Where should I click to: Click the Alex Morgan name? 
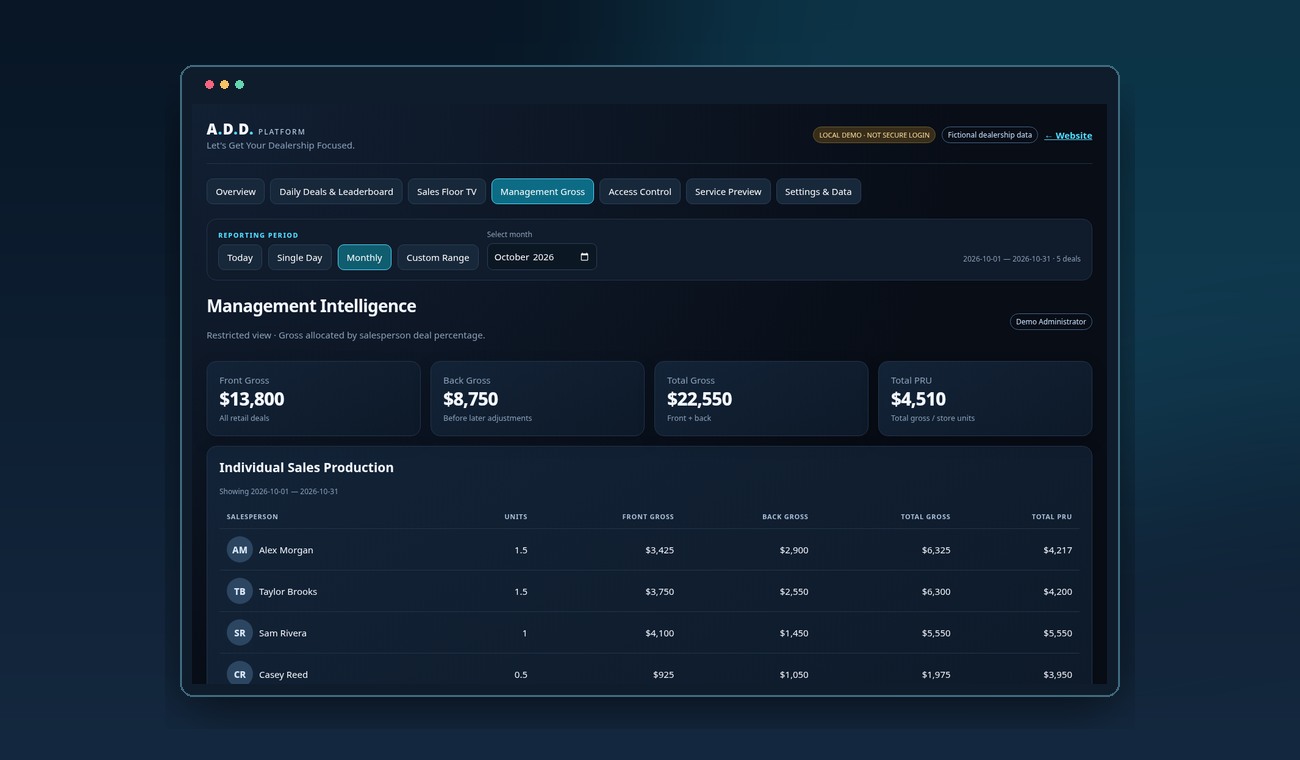click(x=286, y=550)
